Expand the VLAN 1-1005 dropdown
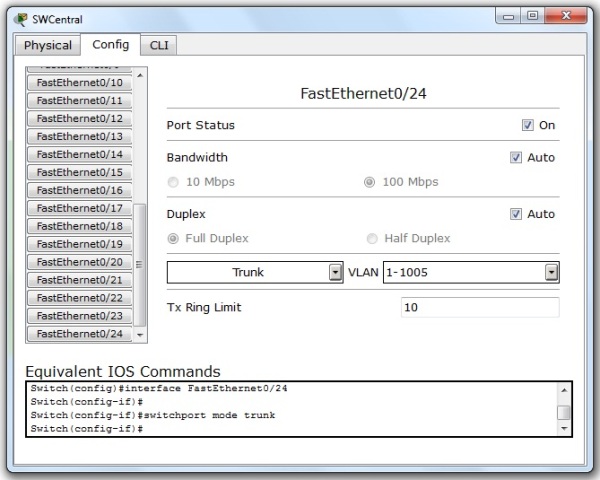Screen dimensions: 600x480 551,272
